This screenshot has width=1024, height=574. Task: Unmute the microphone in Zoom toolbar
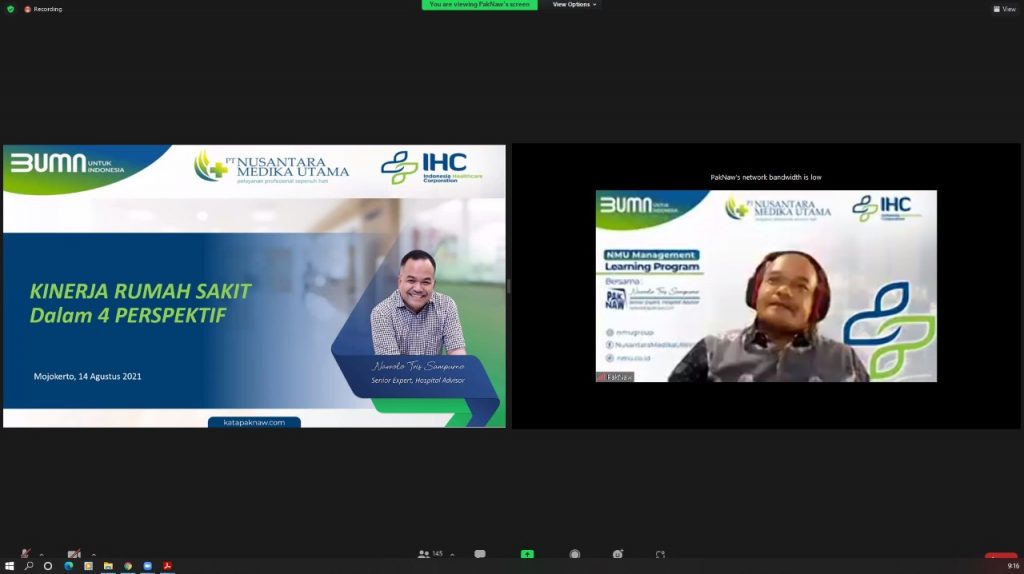[x=26, y=553]
